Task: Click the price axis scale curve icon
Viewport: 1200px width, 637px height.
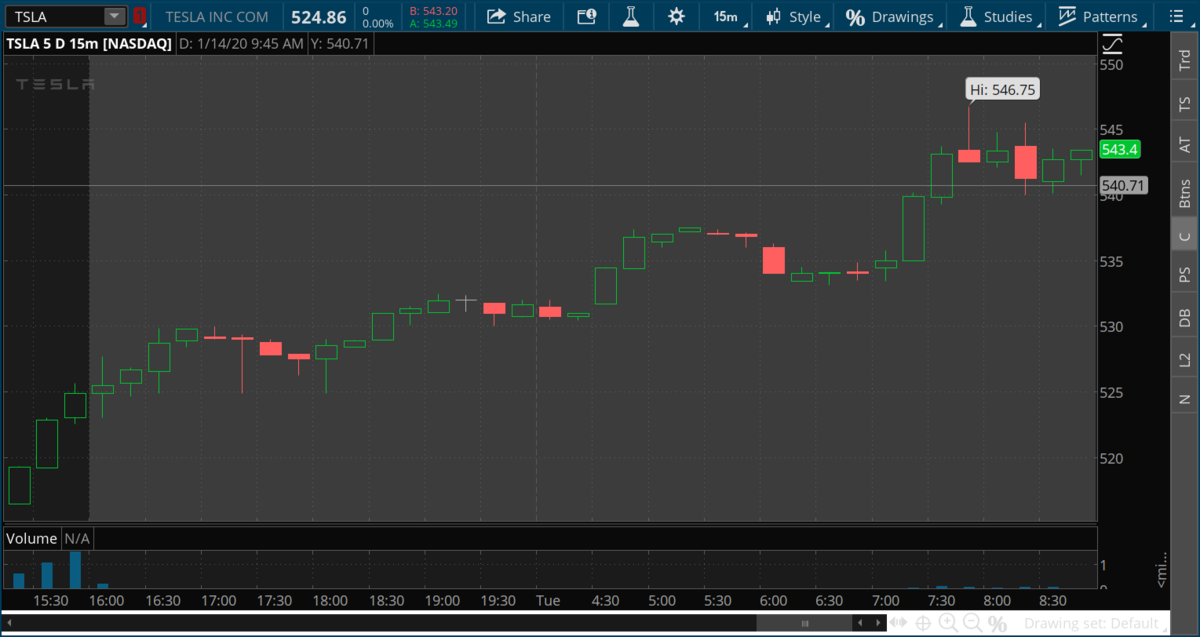Action: 1112,44
